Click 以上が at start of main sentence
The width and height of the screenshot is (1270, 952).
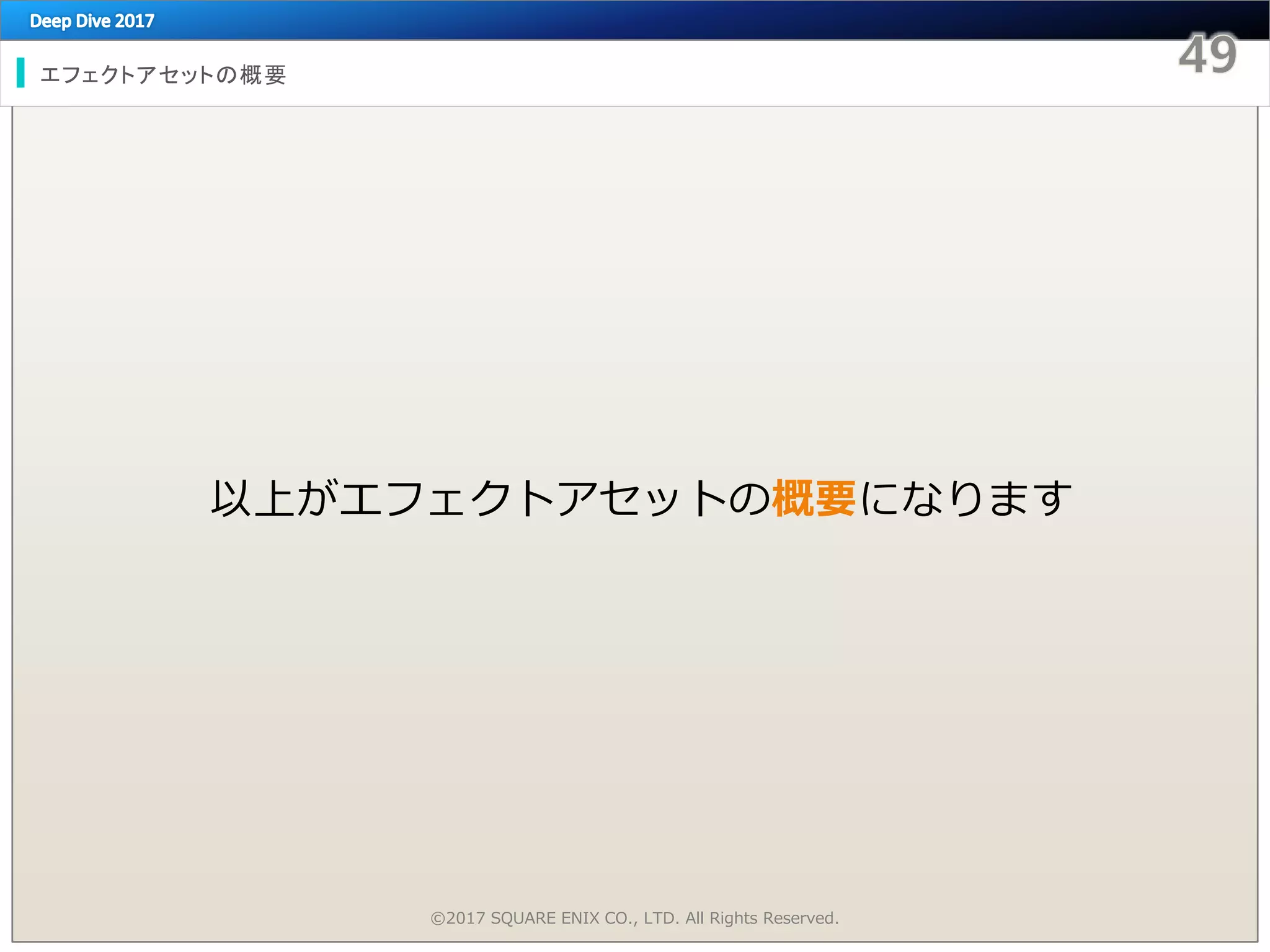[x=273, y=498]
